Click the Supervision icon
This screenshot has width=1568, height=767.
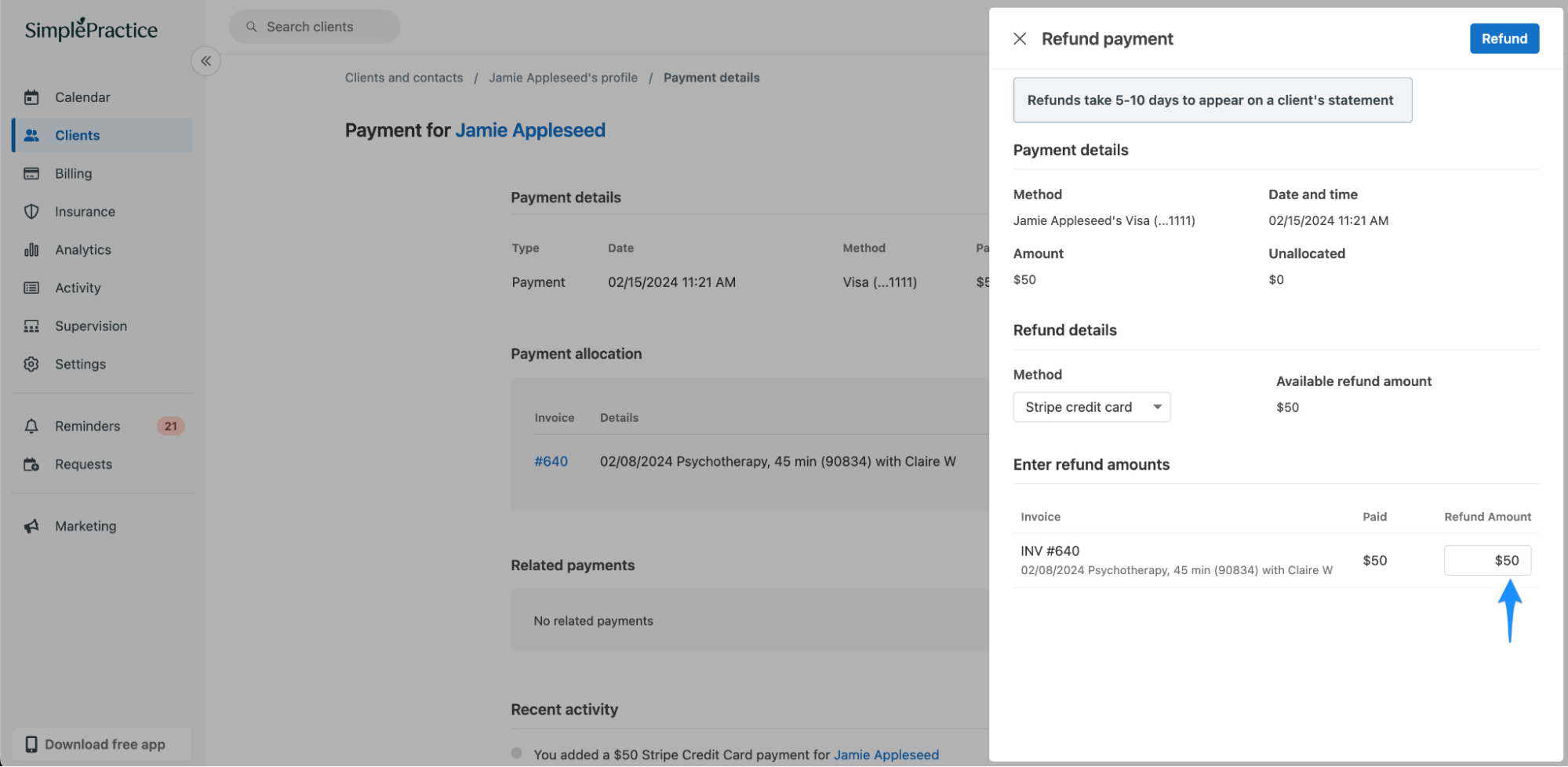click(31, 326)
